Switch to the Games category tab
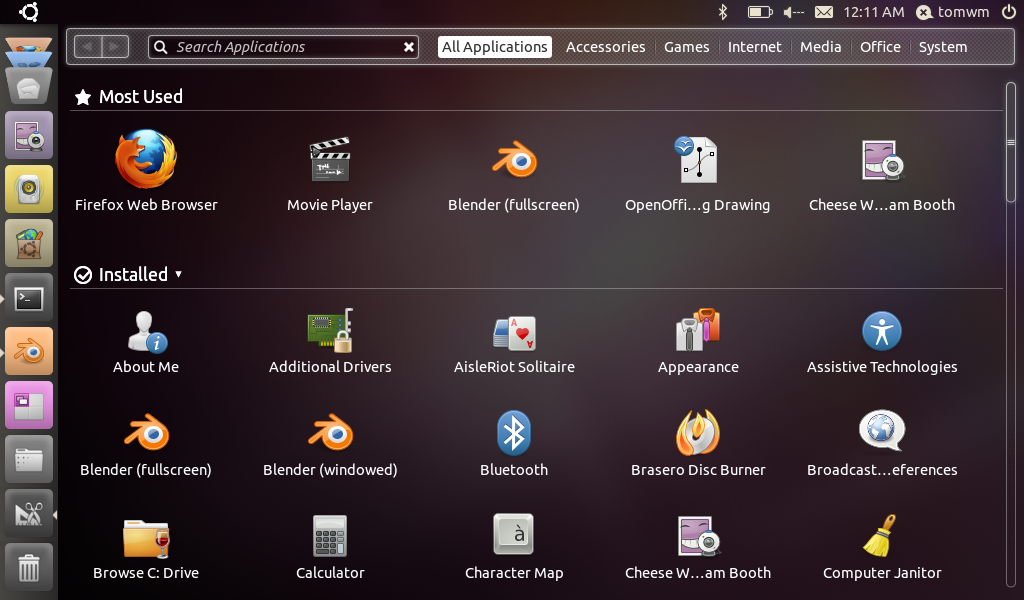1024x600 pixels. coord(686,47)
